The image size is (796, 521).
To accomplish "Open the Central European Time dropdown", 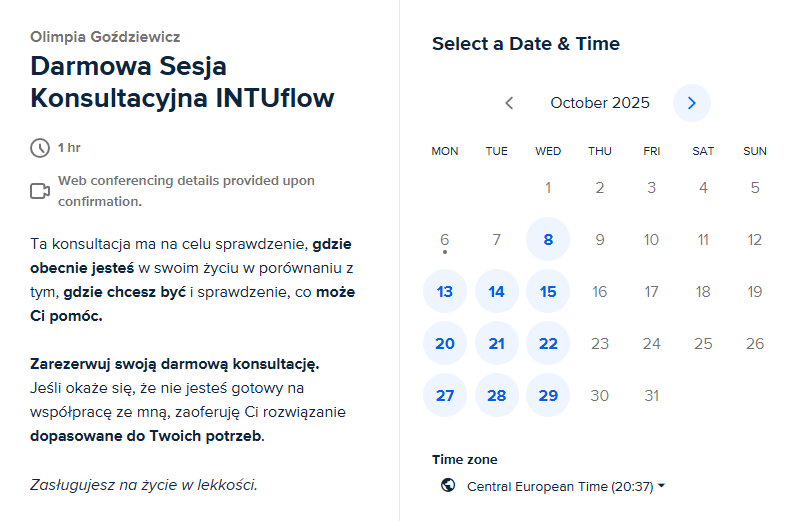I will click(566, 486).
